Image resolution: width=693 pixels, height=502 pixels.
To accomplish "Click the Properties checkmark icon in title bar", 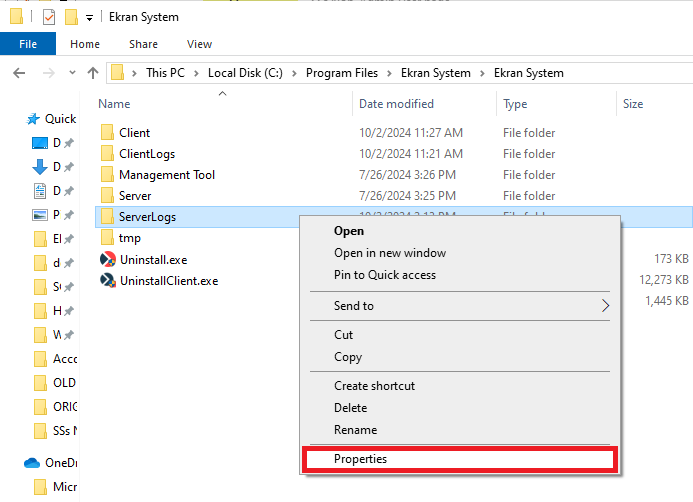I will tap(49, 17).
